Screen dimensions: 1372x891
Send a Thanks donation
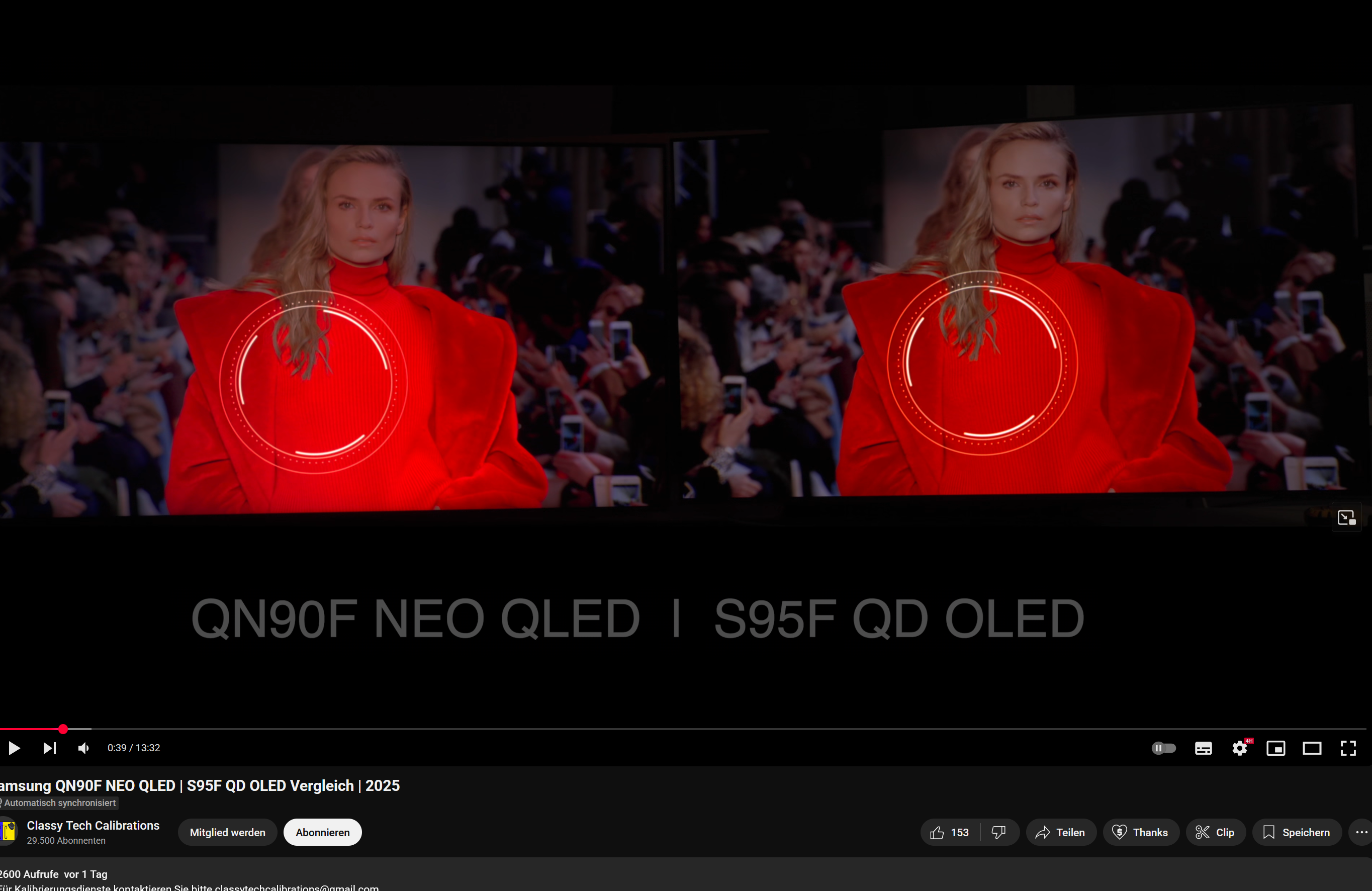[x=1140, y=832]
